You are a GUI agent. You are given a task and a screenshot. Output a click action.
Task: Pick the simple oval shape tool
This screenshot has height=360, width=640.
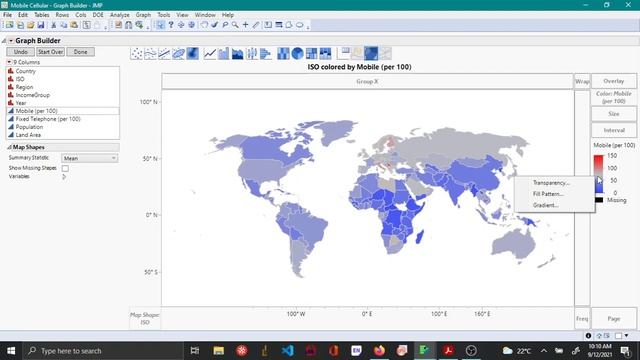pyautogui.click(x=300, y=25)
